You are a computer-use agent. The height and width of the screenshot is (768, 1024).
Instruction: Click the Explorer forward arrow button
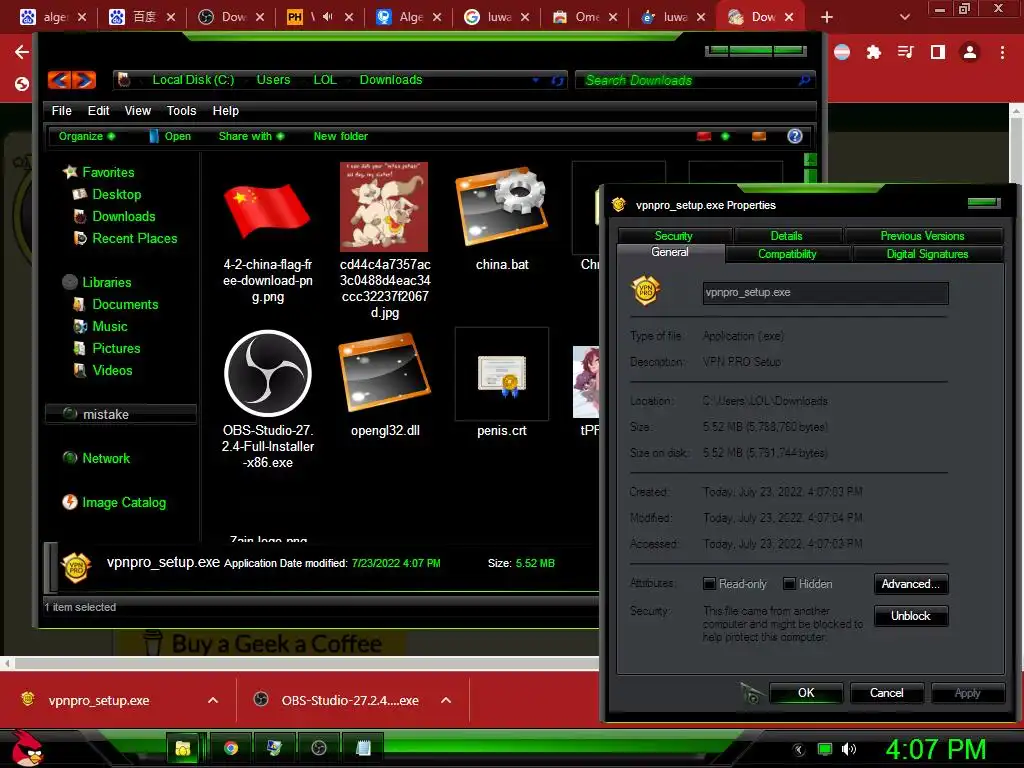[x=84, y=80]
